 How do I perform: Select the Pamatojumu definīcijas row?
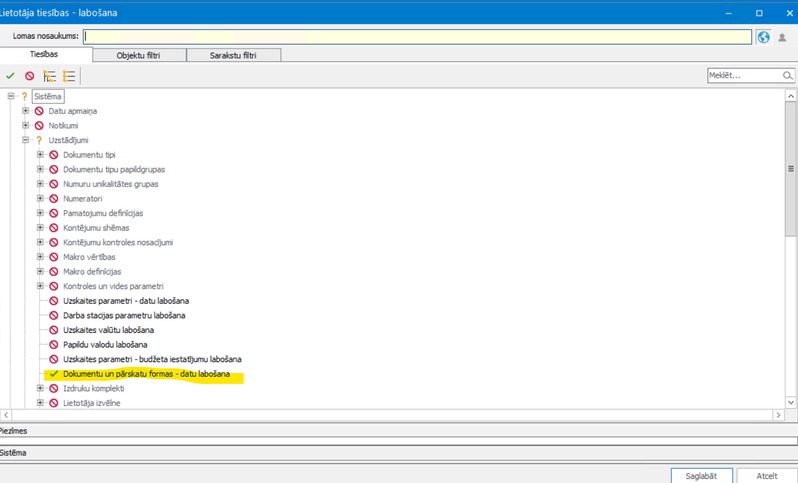tap(103, 213)
